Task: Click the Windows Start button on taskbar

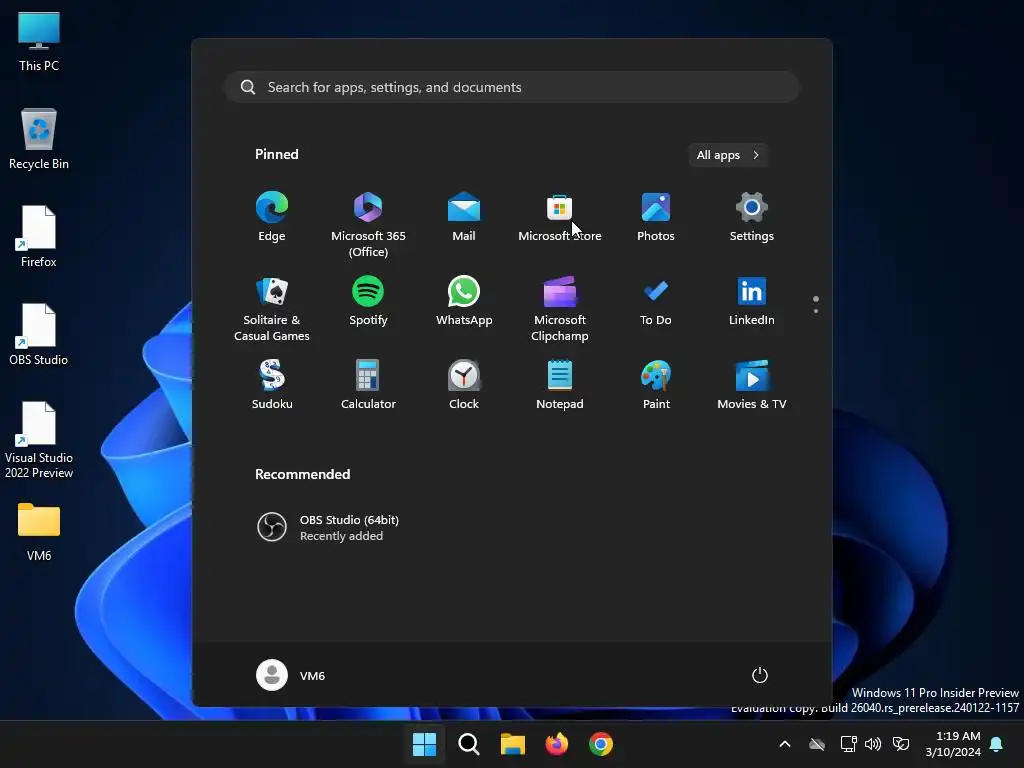Action: [x=424, y=744]
